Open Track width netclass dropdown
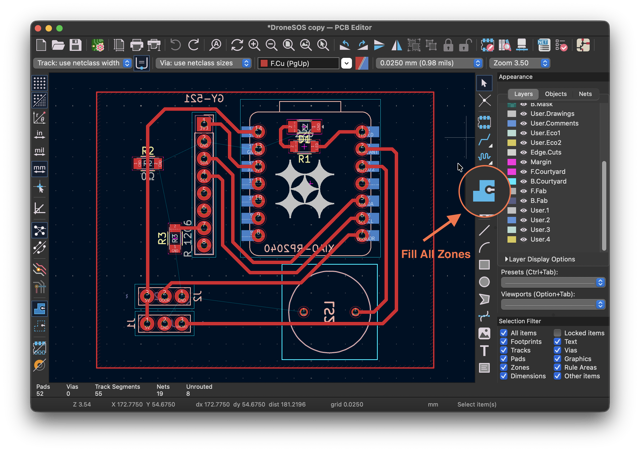Image resolution: width=640 pixels, height=452 pixels. pos(82,63)
